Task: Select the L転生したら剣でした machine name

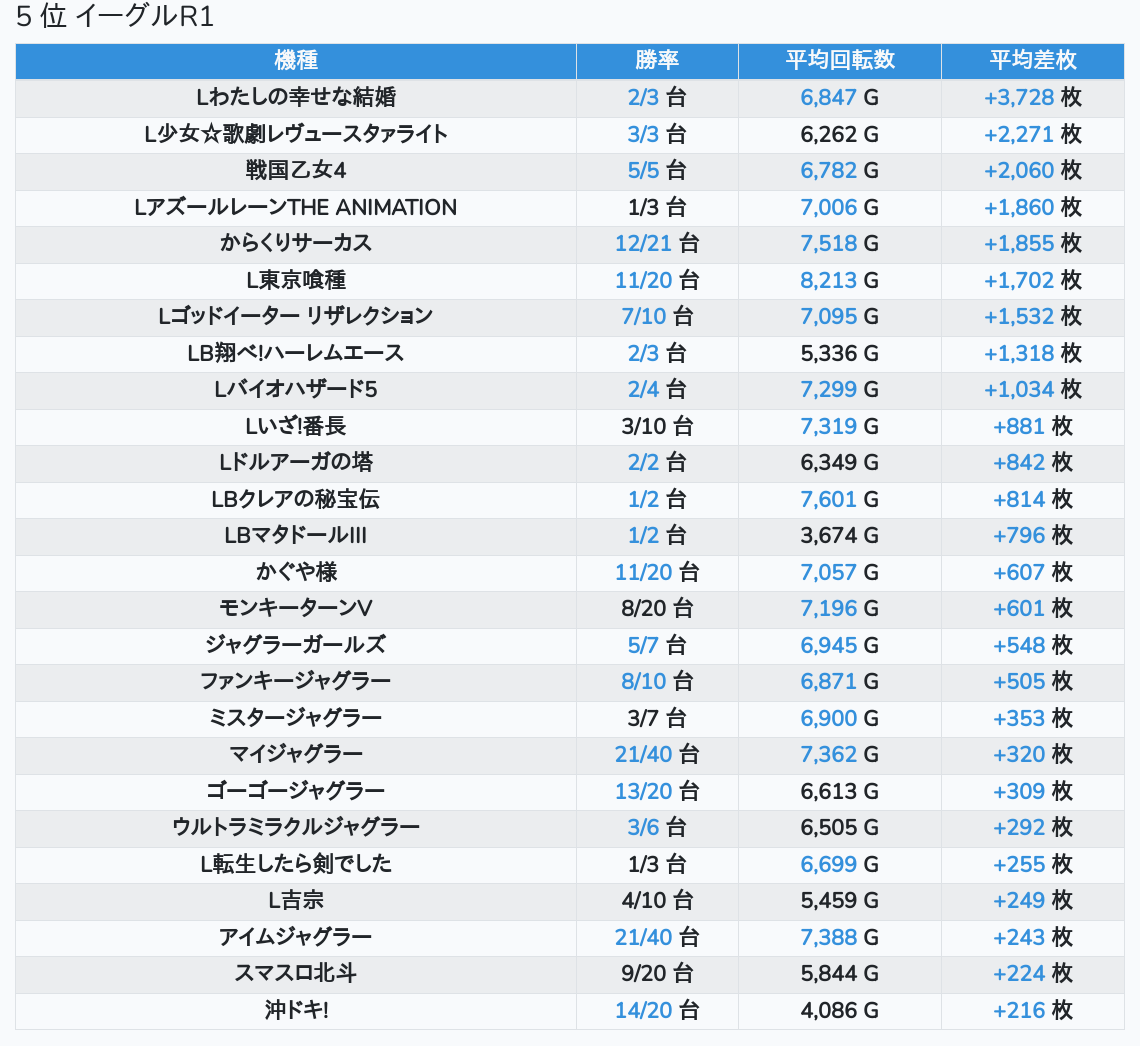Action: click(296, 864)
